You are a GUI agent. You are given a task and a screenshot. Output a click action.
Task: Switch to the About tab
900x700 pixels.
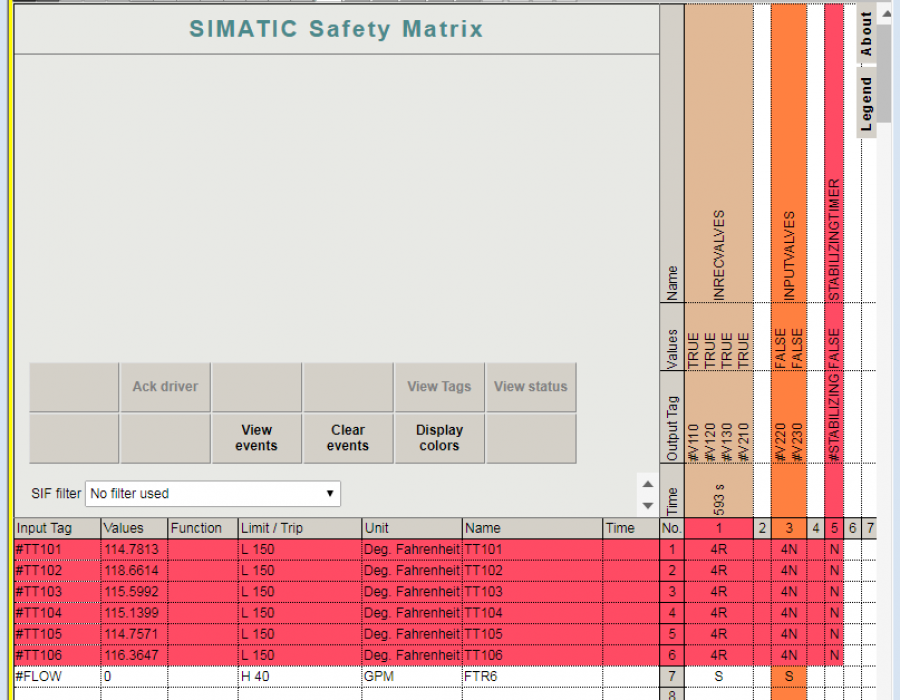866,33
